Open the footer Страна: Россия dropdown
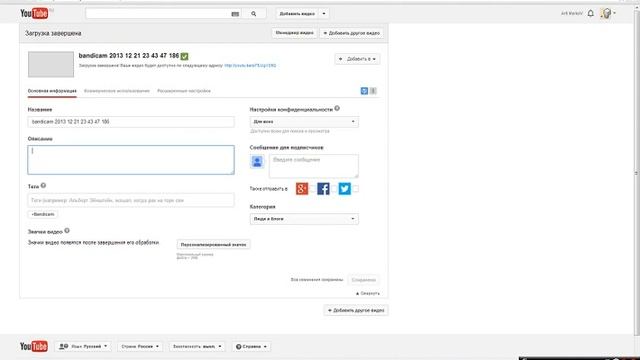 [x=140, y=347]
